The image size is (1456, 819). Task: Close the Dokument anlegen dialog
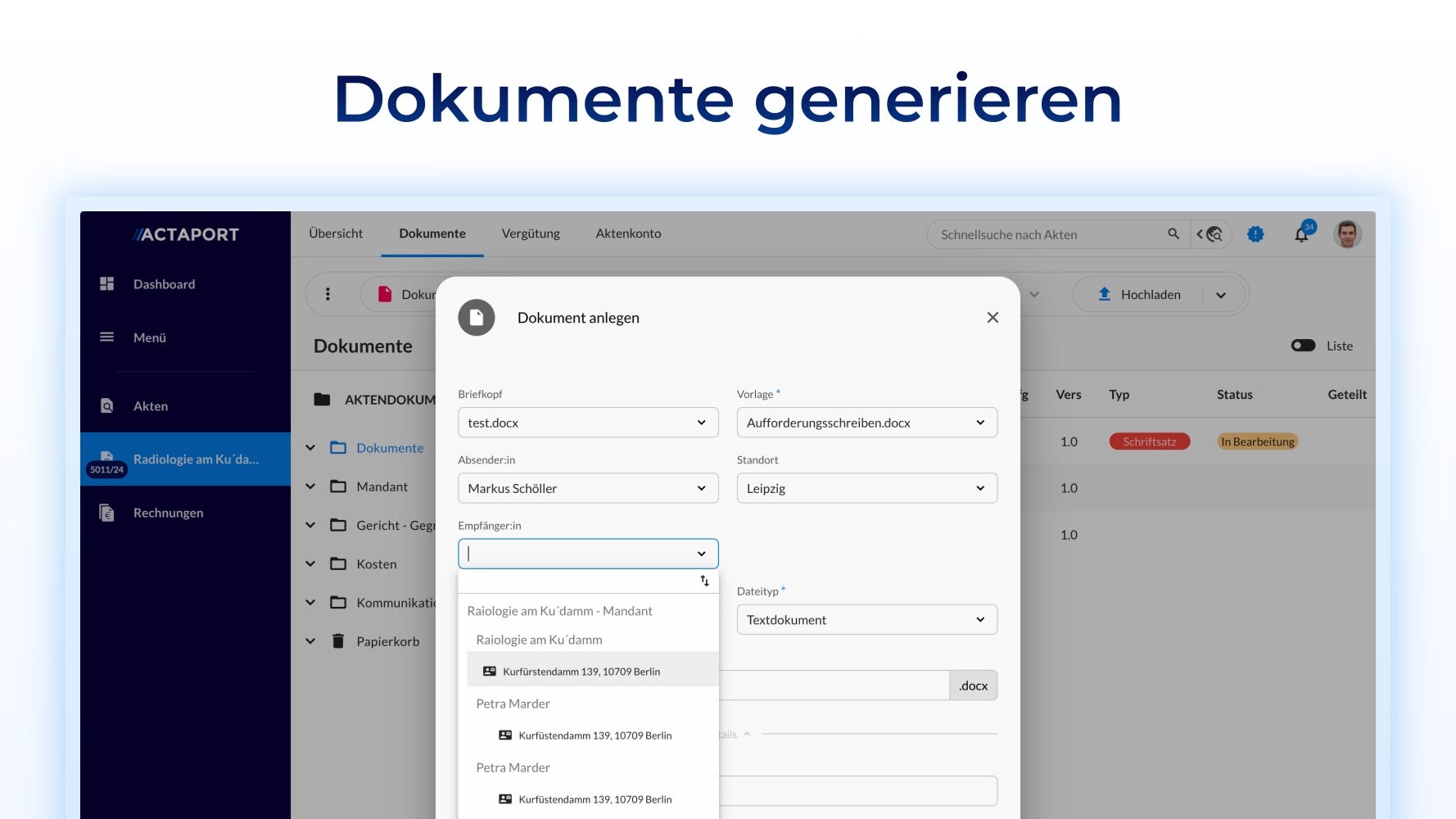tap(993, 317)
